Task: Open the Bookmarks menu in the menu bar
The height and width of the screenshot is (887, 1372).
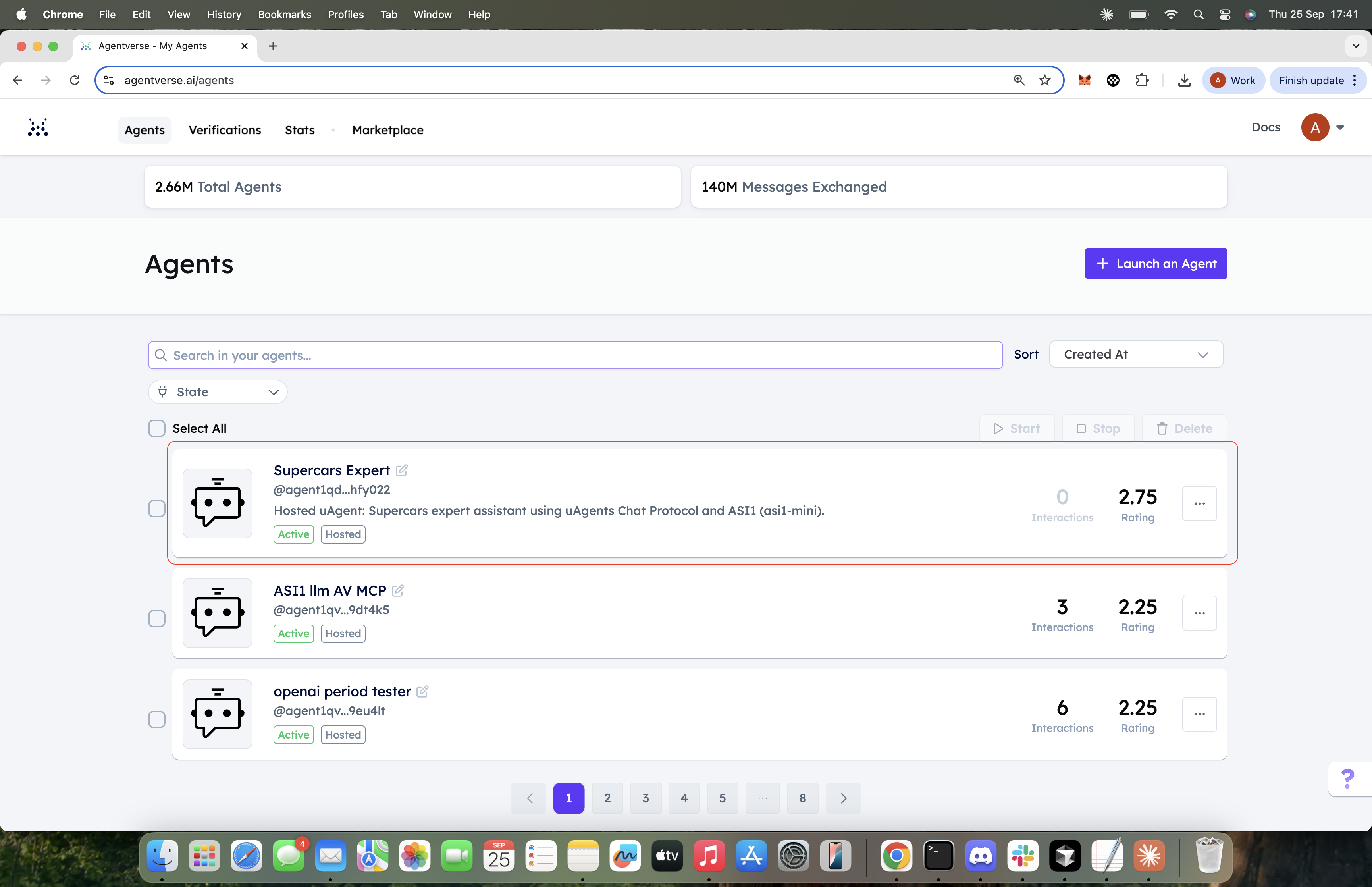Action: pyautogui.click(x=284, y=14)
